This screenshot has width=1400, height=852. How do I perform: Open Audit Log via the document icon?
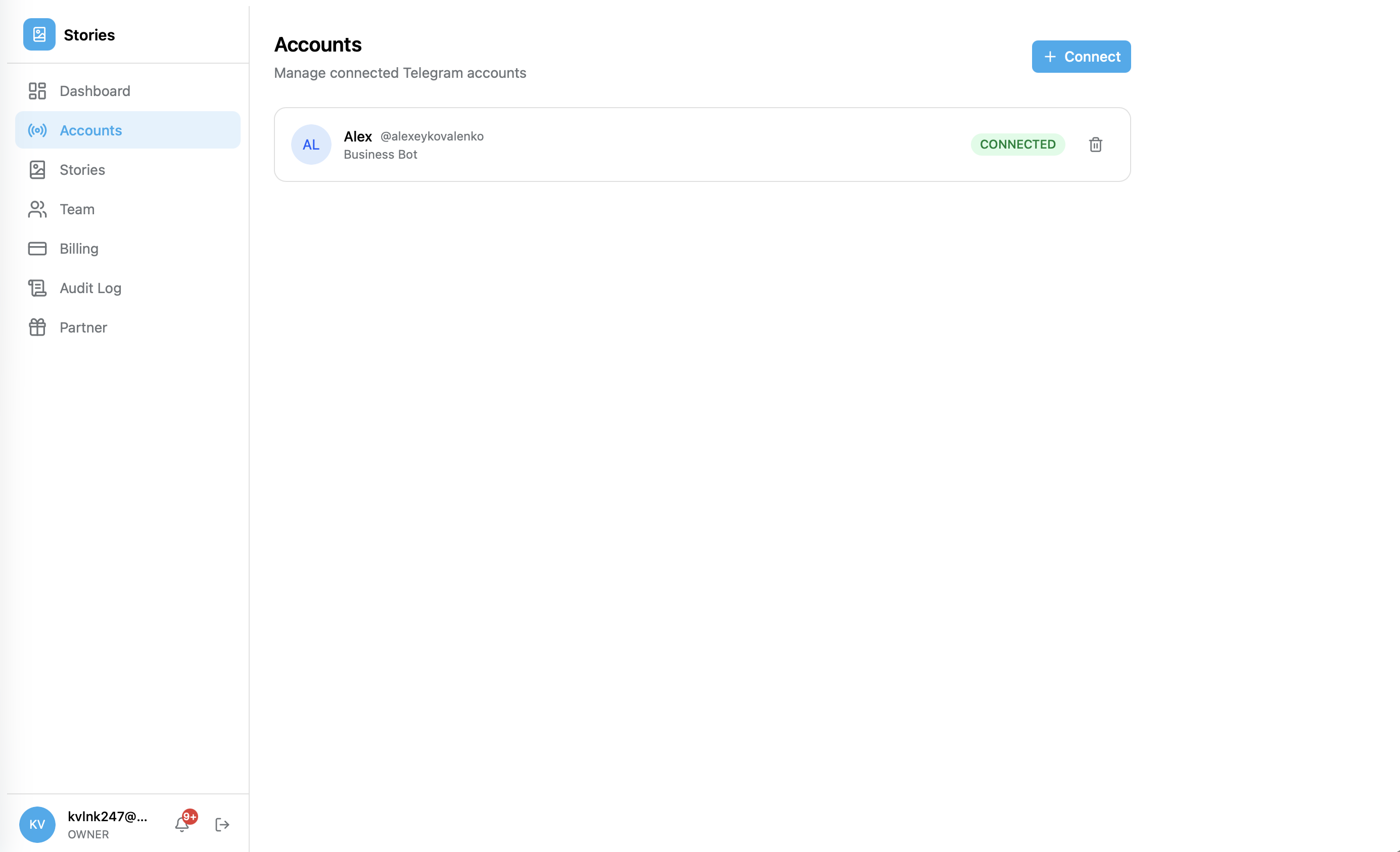[x=37, y=288]
